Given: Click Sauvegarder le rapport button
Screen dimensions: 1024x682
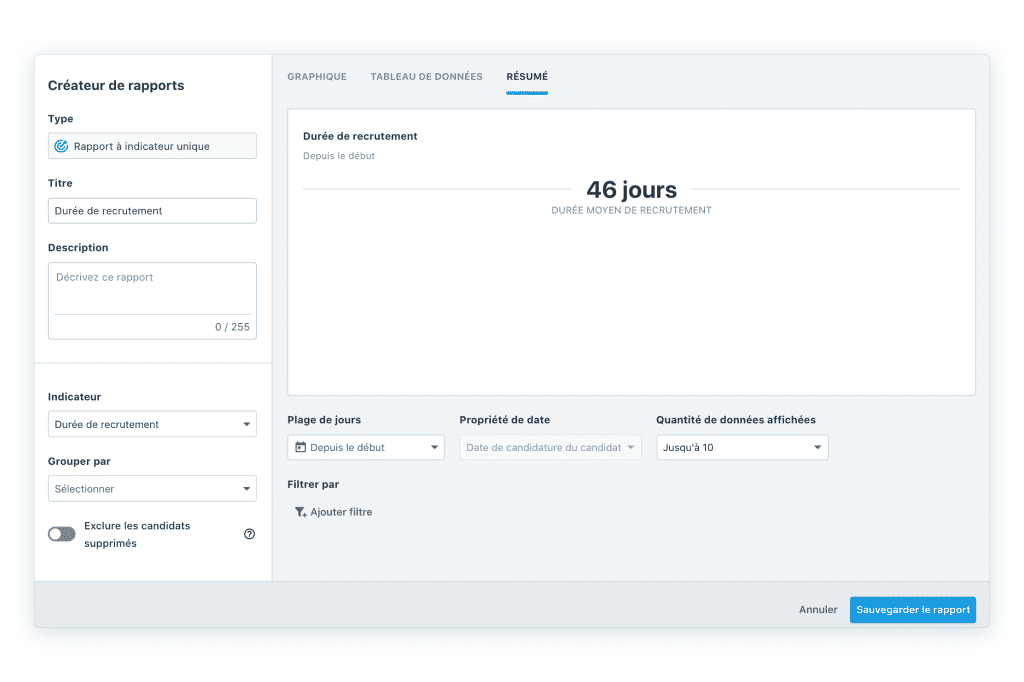Looking at the screenshot, I should click(x=912, y=610).
